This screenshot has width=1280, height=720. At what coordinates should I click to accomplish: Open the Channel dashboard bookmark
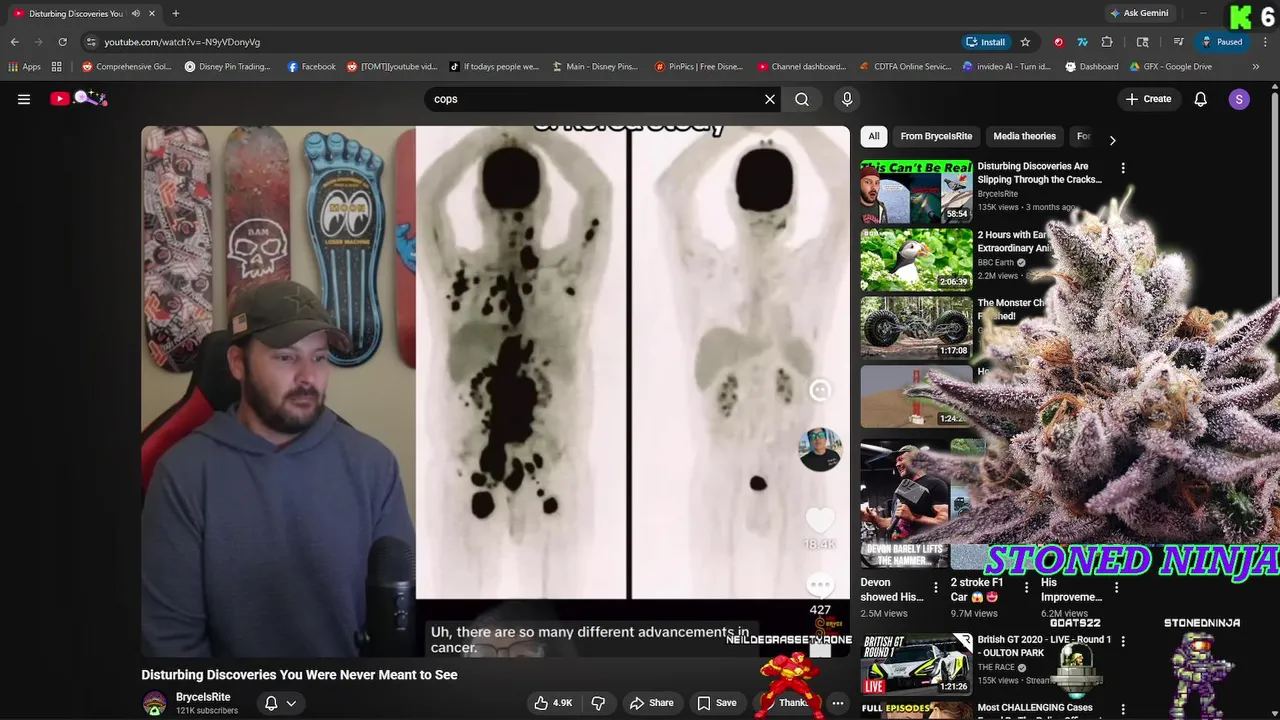(802, 67)
